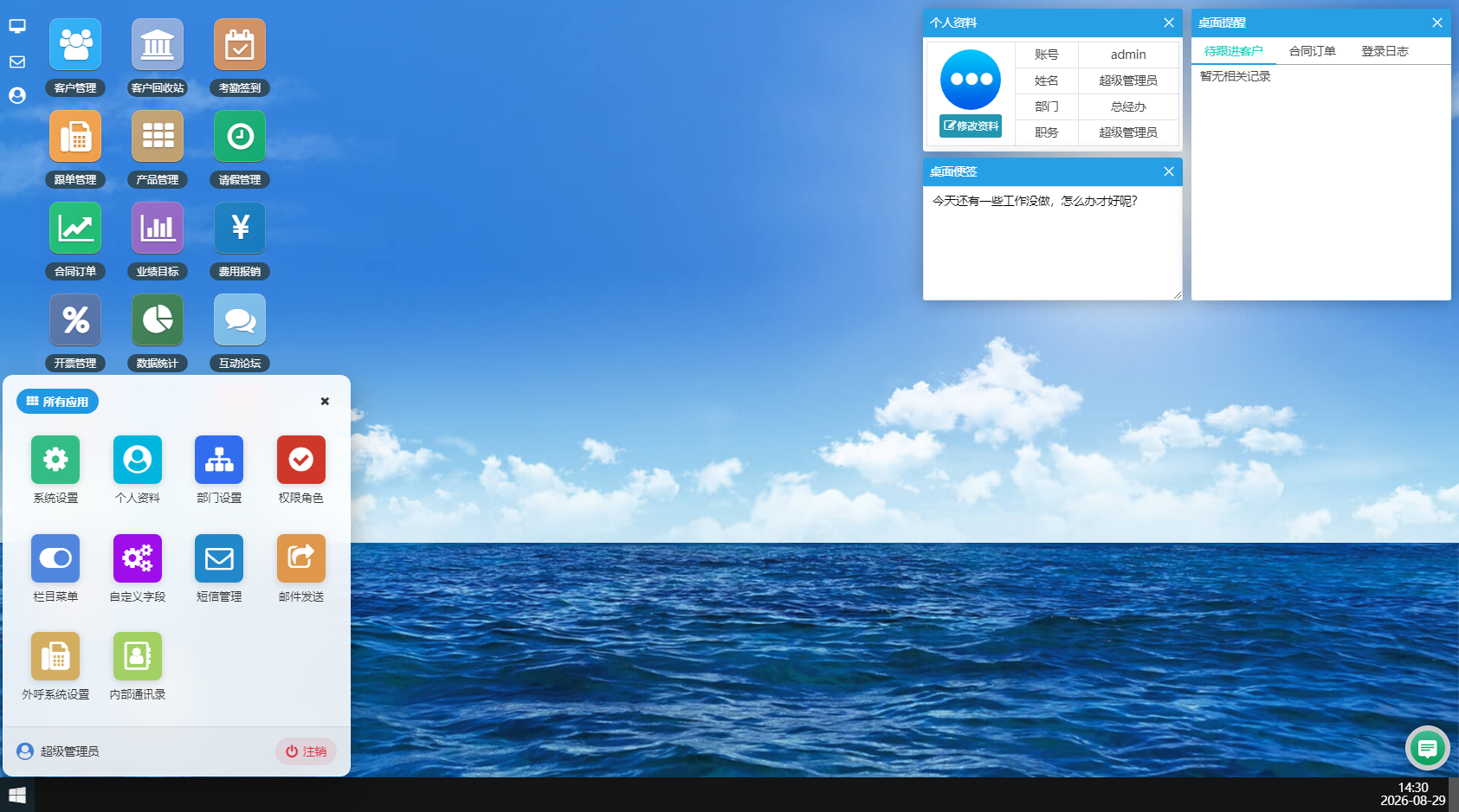Launch the 互动论坛 chat icon
This screenshot has height=812, width=1459.
(240, 319)
